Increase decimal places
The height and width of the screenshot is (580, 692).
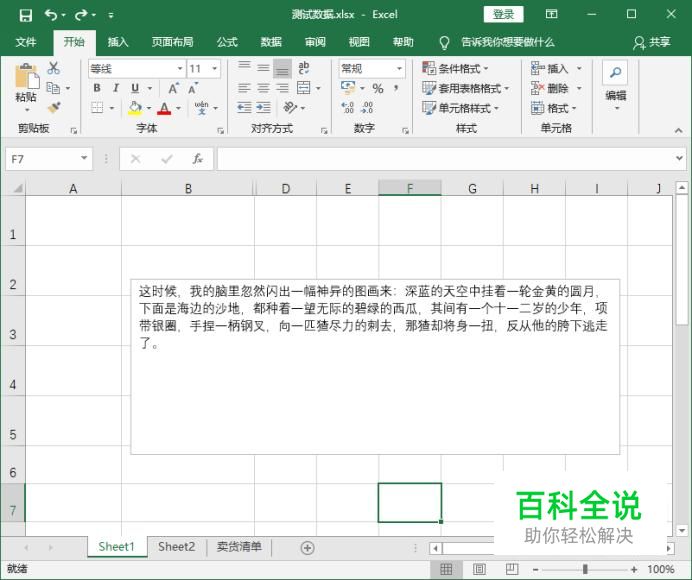pyautogui.click(x=348, y=108)
